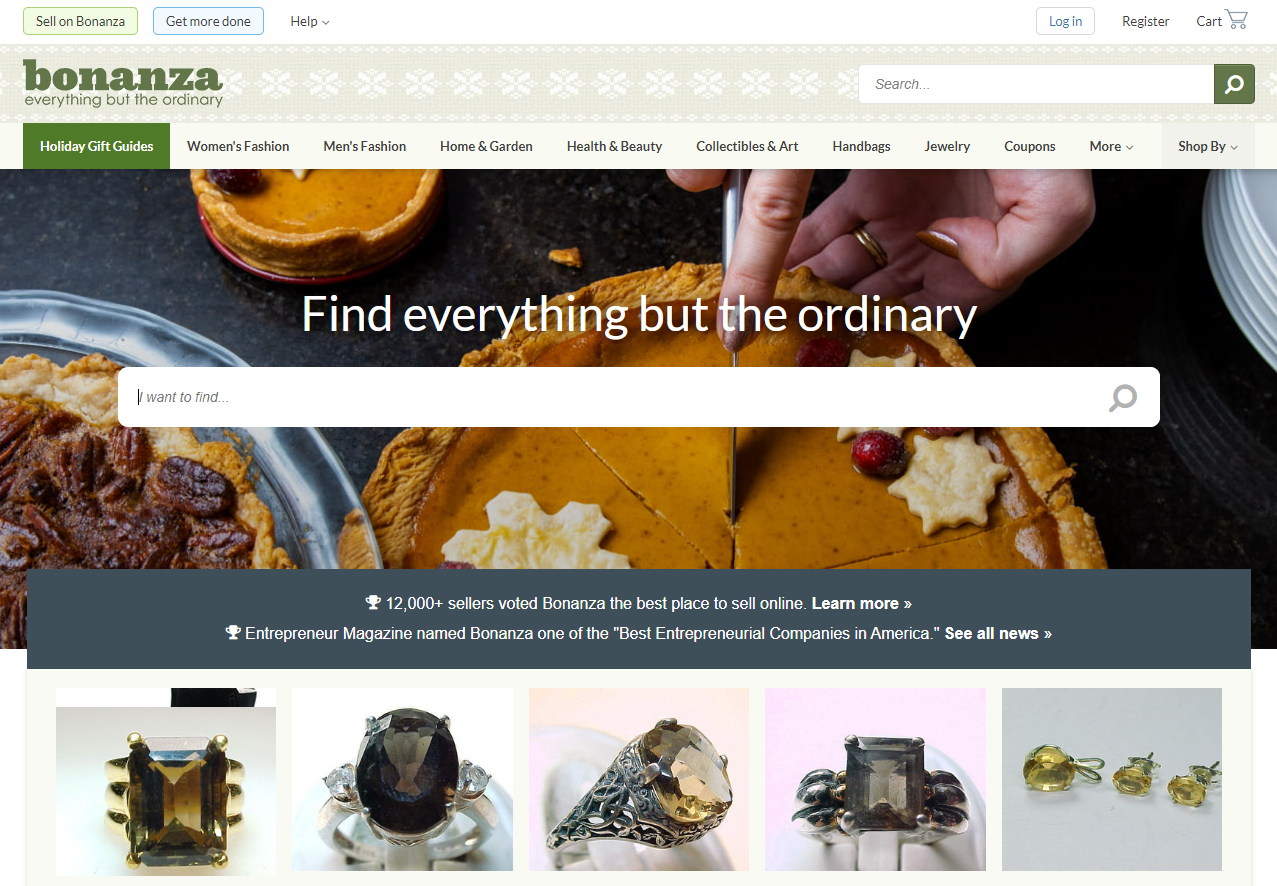View the yellow citrine earrings set thumbnail
Screen dimensions: 1277x886
pyautogui.click(x=1112, y=779)
